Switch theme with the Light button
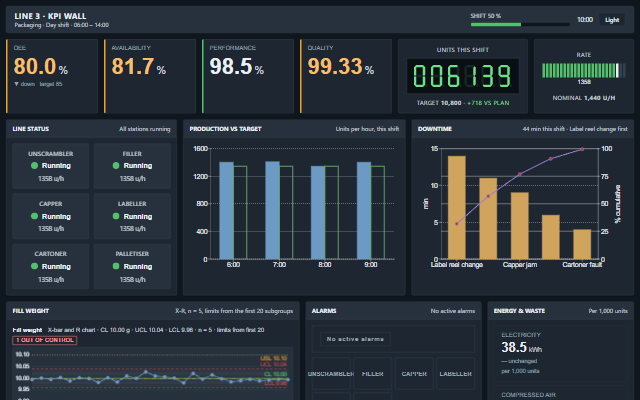The width and height of the screenshot is (640, 400). (611, 20)
